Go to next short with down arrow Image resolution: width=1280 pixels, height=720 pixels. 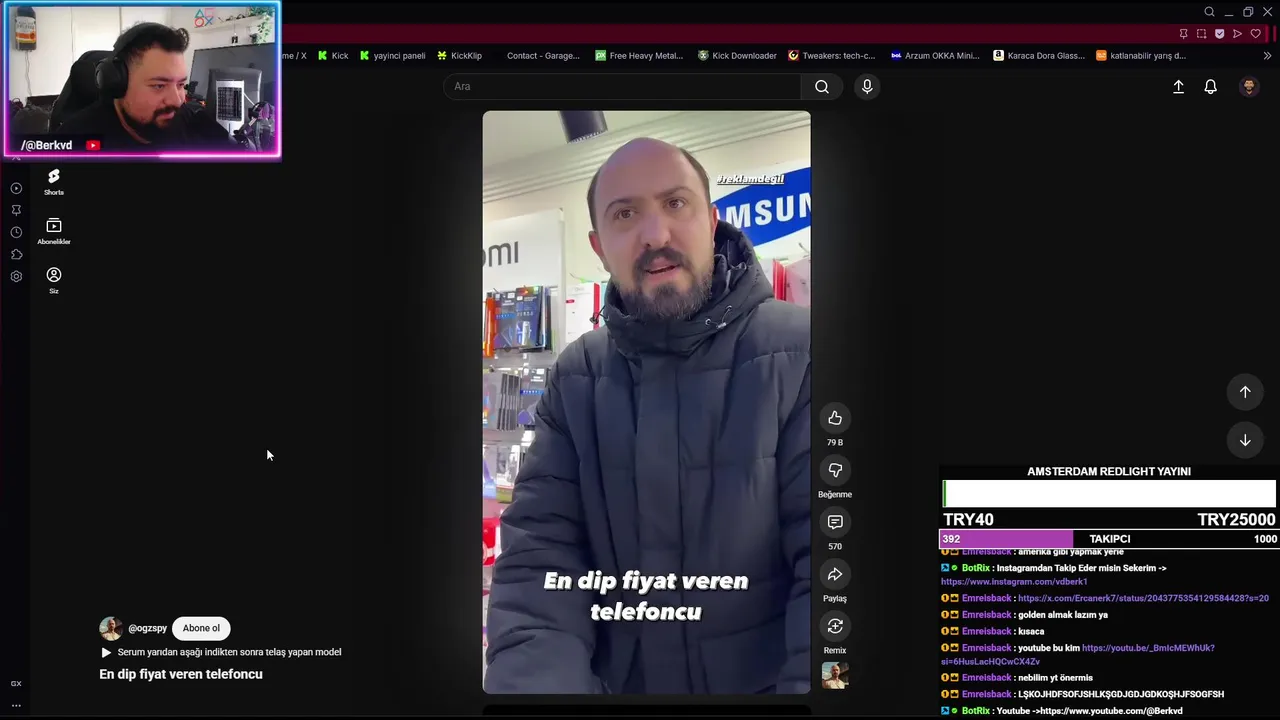coord(1245,440)
